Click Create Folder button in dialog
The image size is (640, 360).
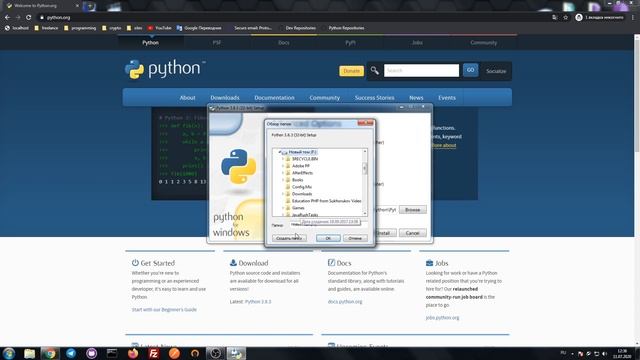(289, 238)
